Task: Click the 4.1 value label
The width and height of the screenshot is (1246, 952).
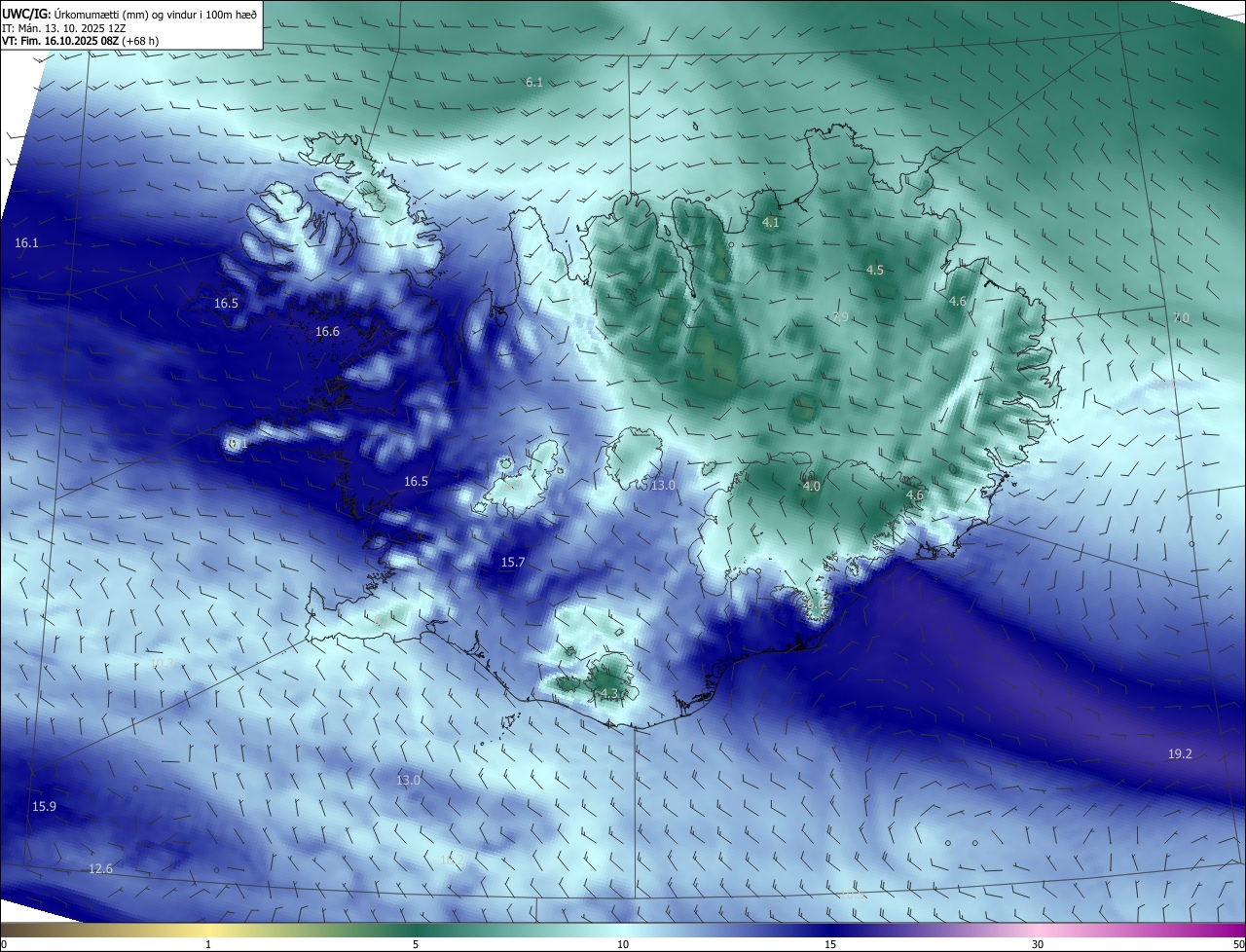Action: coord(771,223)
